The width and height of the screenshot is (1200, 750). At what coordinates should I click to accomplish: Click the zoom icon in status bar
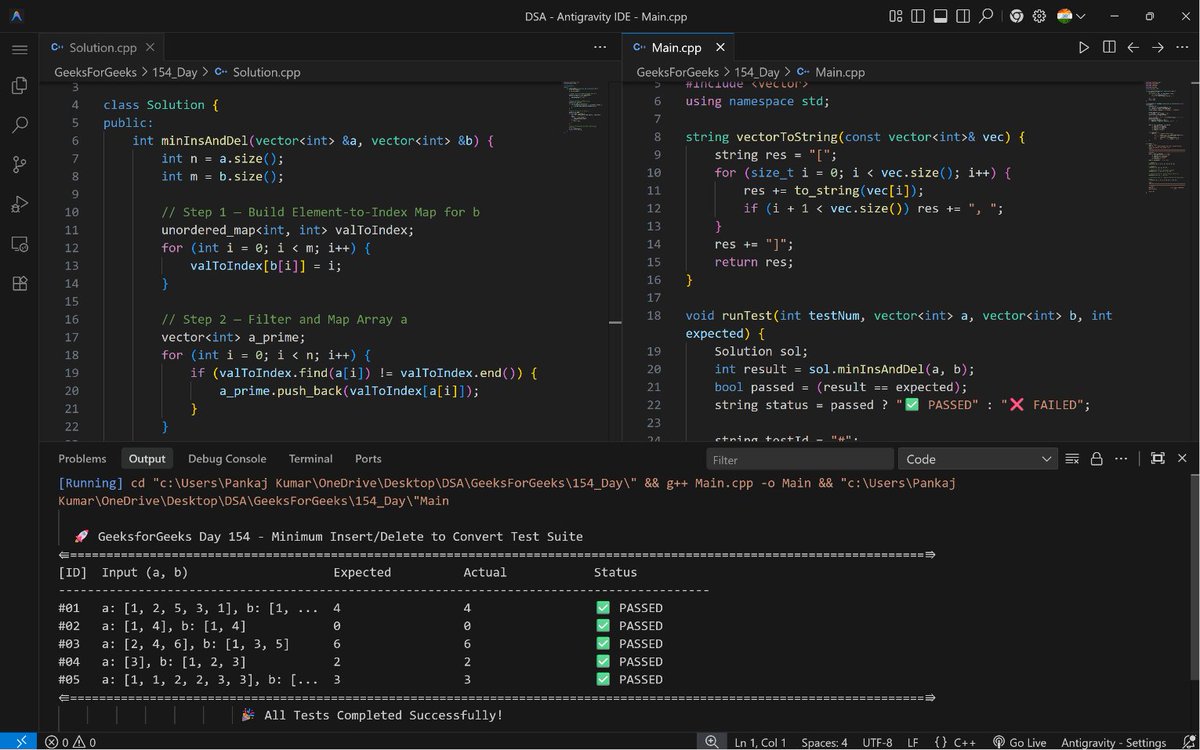[x=711, y=742]
